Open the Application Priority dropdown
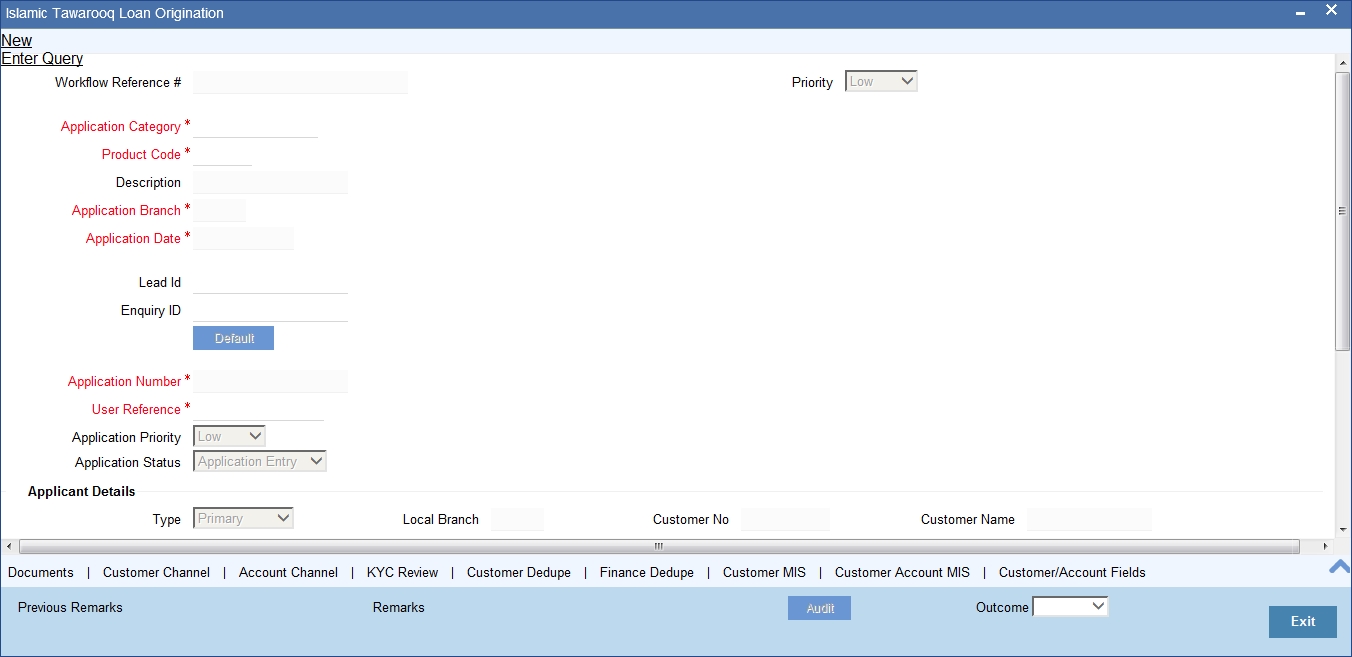 pyautogui.click(x=229, y=436)
